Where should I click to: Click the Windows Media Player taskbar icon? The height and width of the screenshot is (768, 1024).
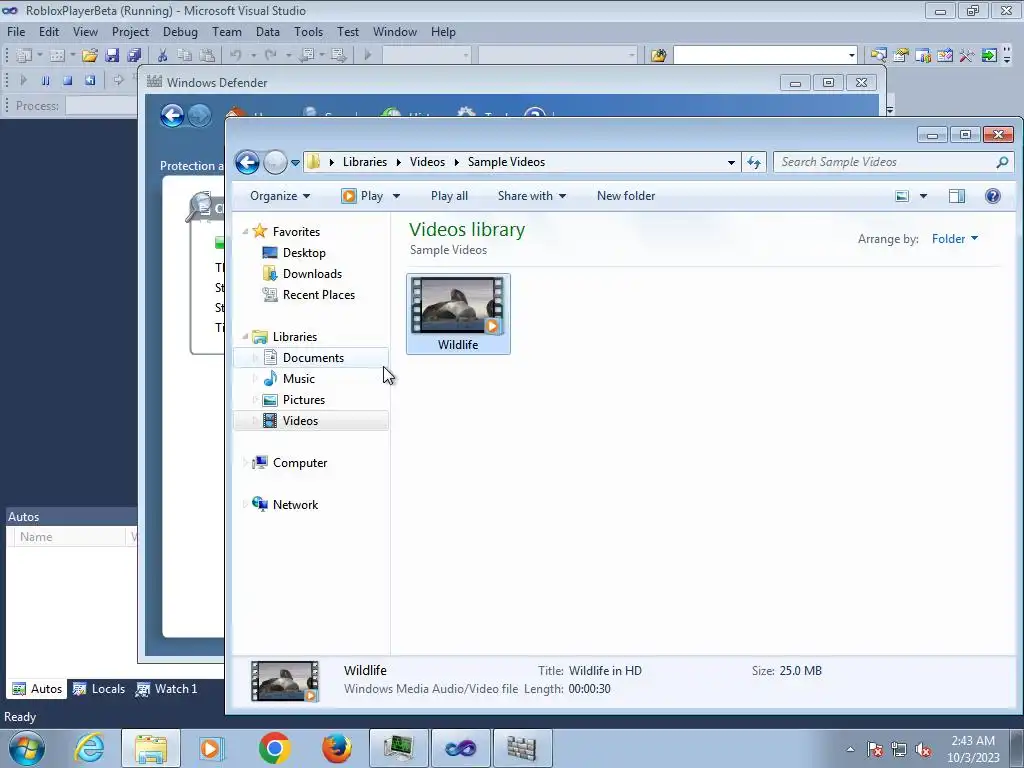(211, 748)
